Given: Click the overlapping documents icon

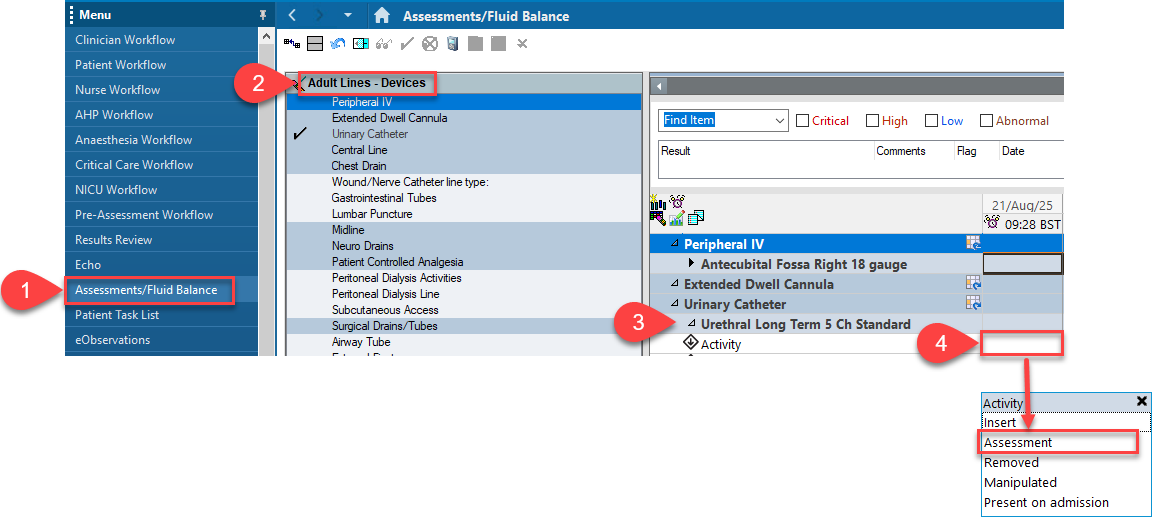Looking at the screenshot, I should 696,217.
